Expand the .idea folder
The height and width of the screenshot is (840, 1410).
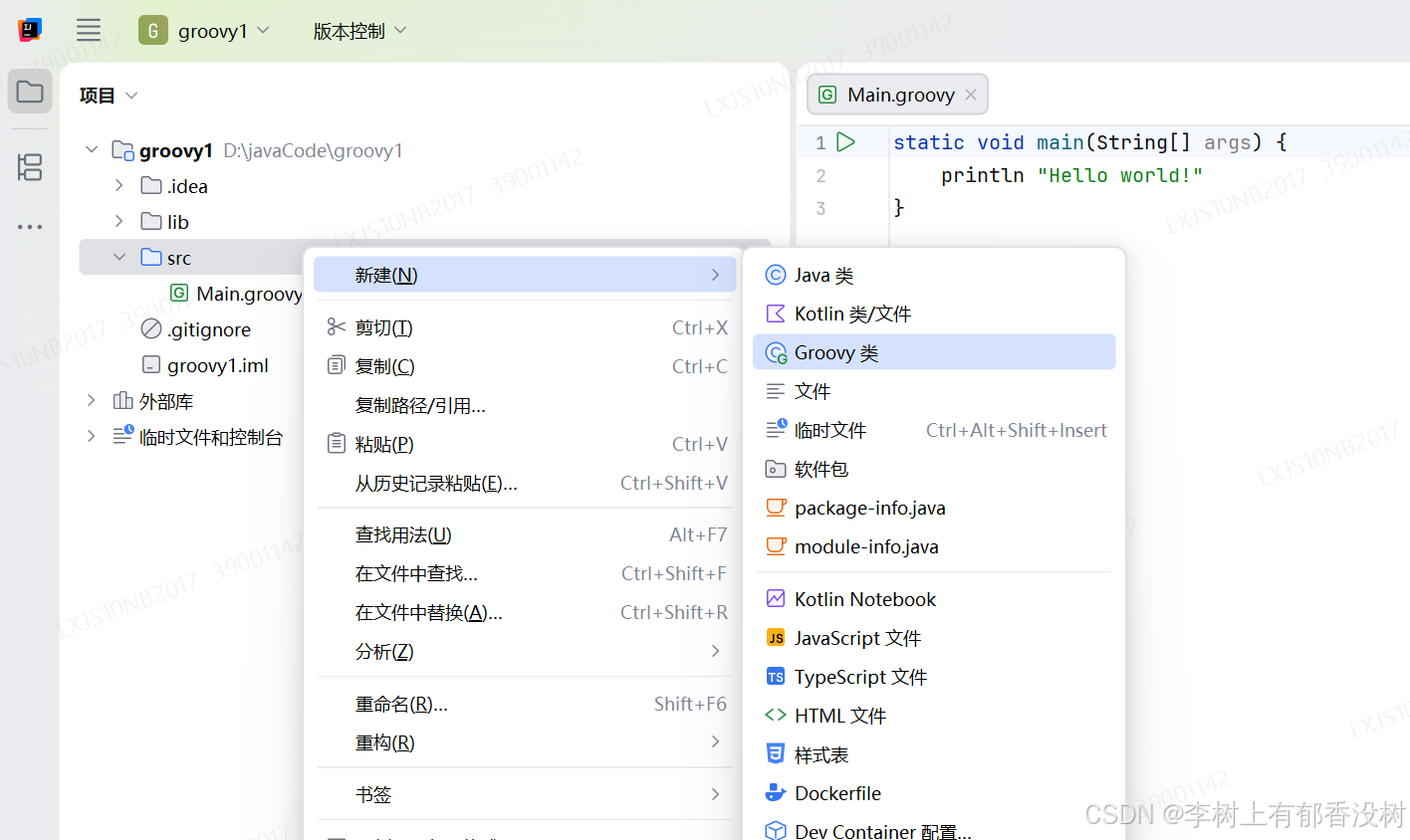click(118, 185)
